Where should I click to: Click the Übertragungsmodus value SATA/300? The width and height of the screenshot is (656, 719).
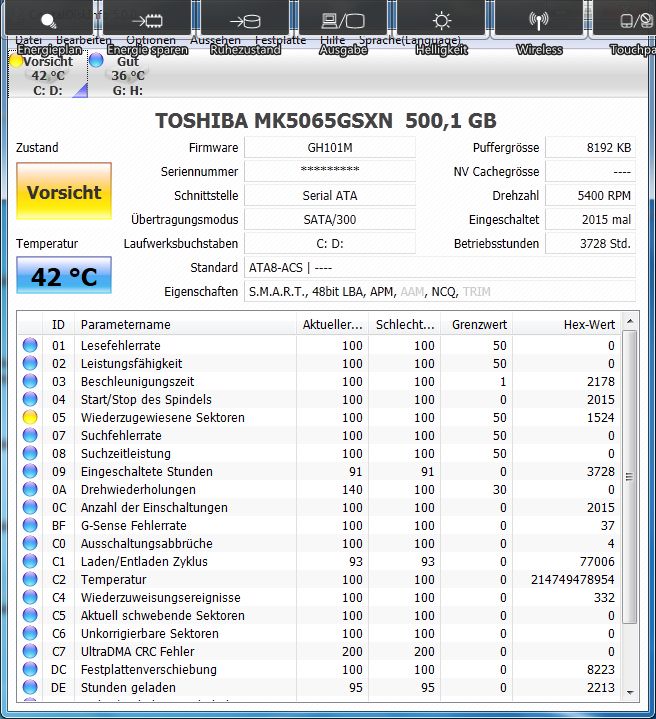pos(330,220)
